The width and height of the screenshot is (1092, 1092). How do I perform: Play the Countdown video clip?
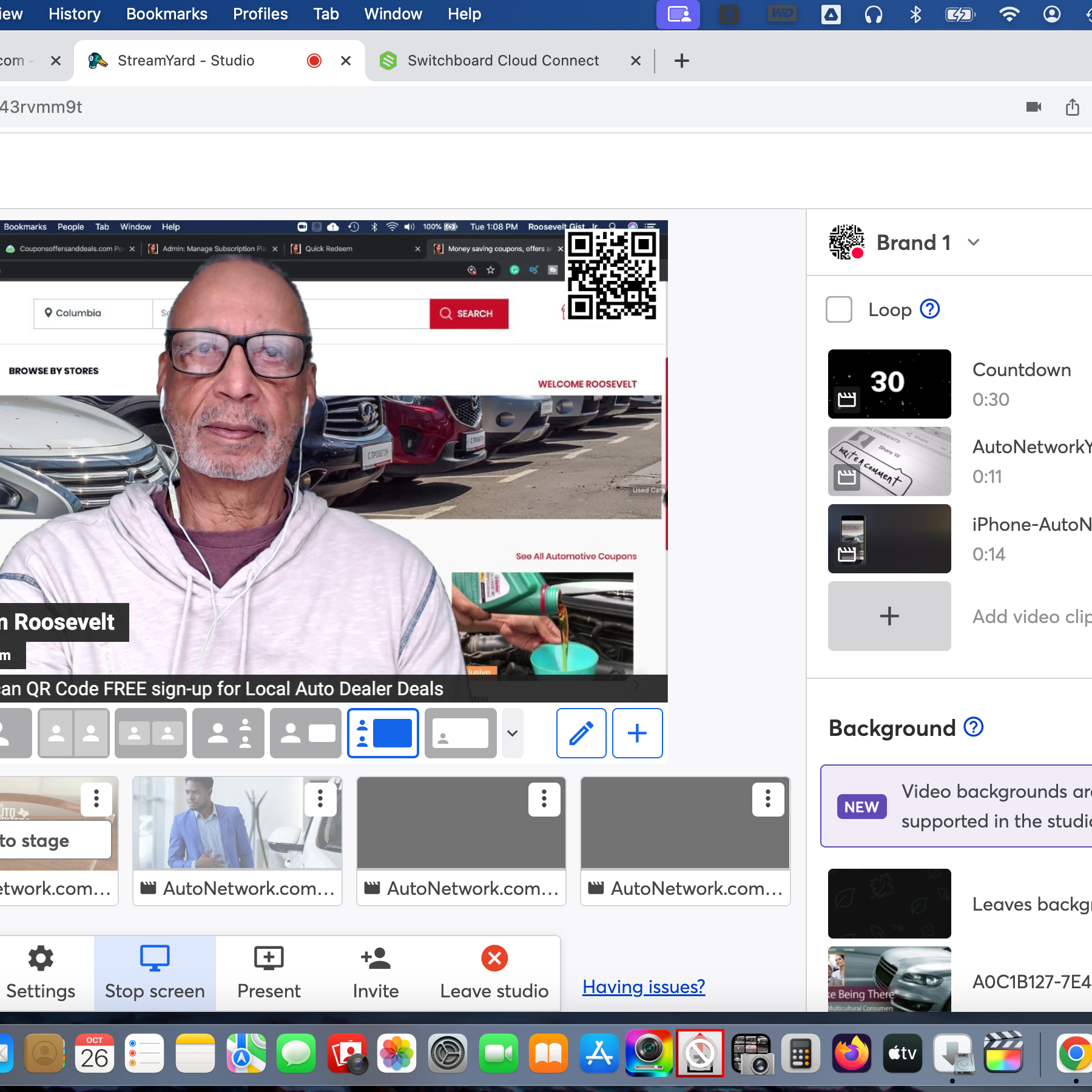(x=889, y=384)
